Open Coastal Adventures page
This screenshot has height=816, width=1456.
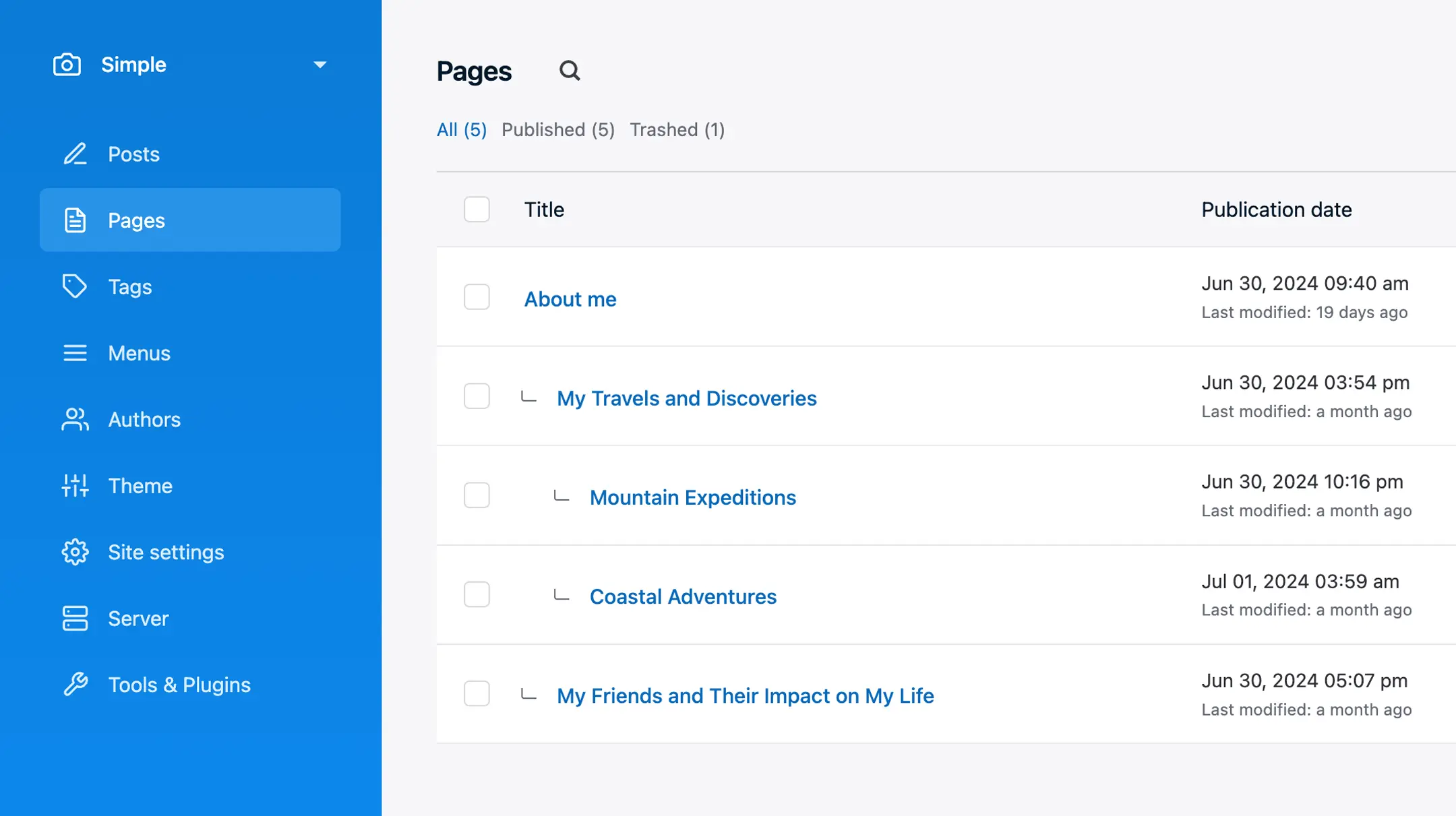coord(683,596)
